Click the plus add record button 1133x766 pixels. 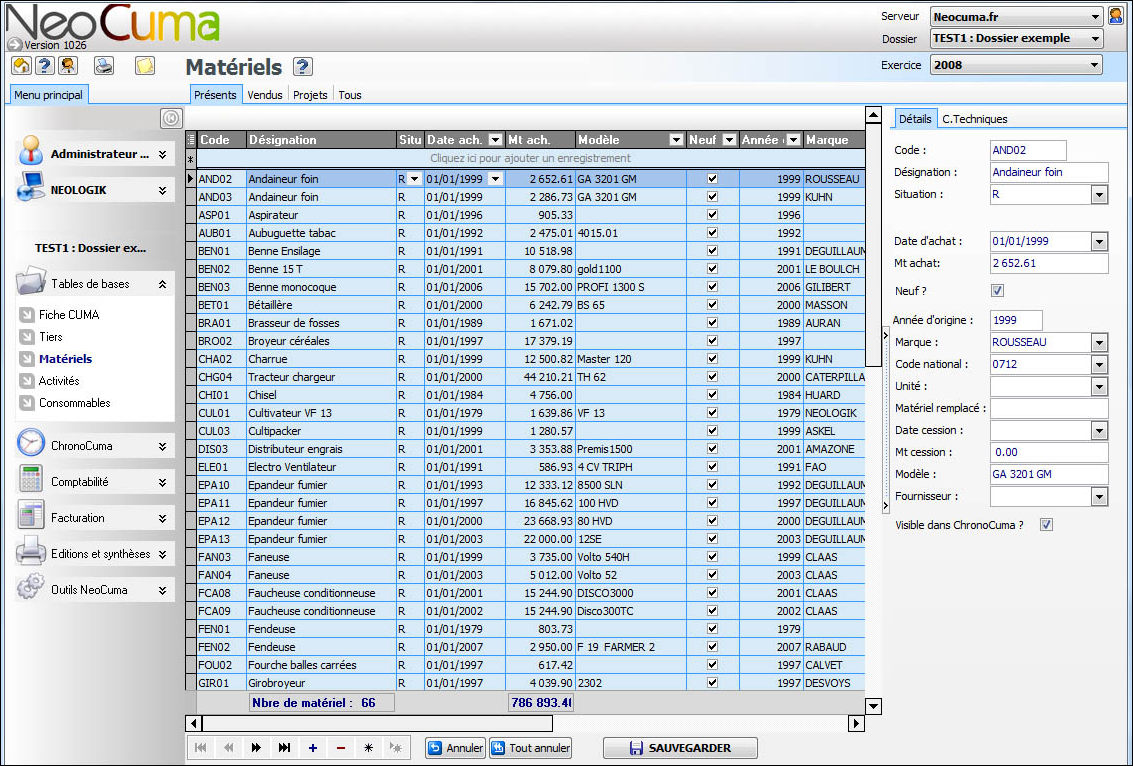tap(312, 748)
